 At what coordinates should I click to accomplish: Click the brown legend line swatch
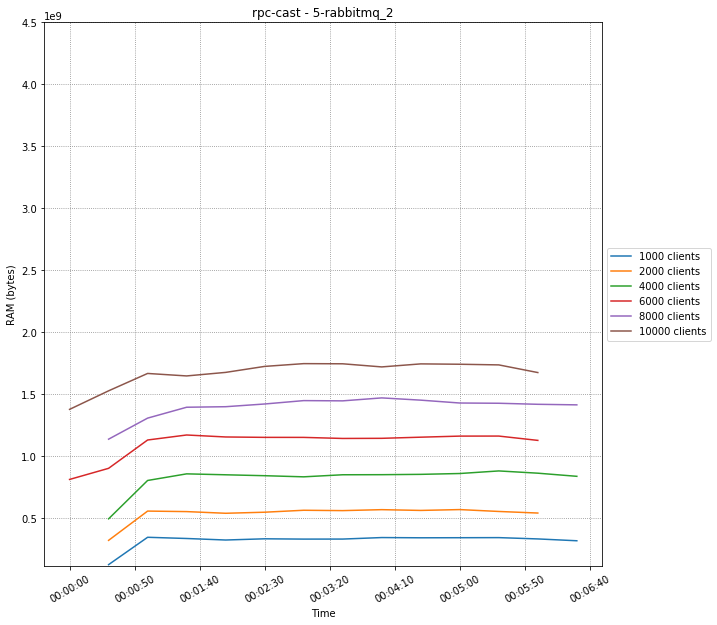[622, 332]
